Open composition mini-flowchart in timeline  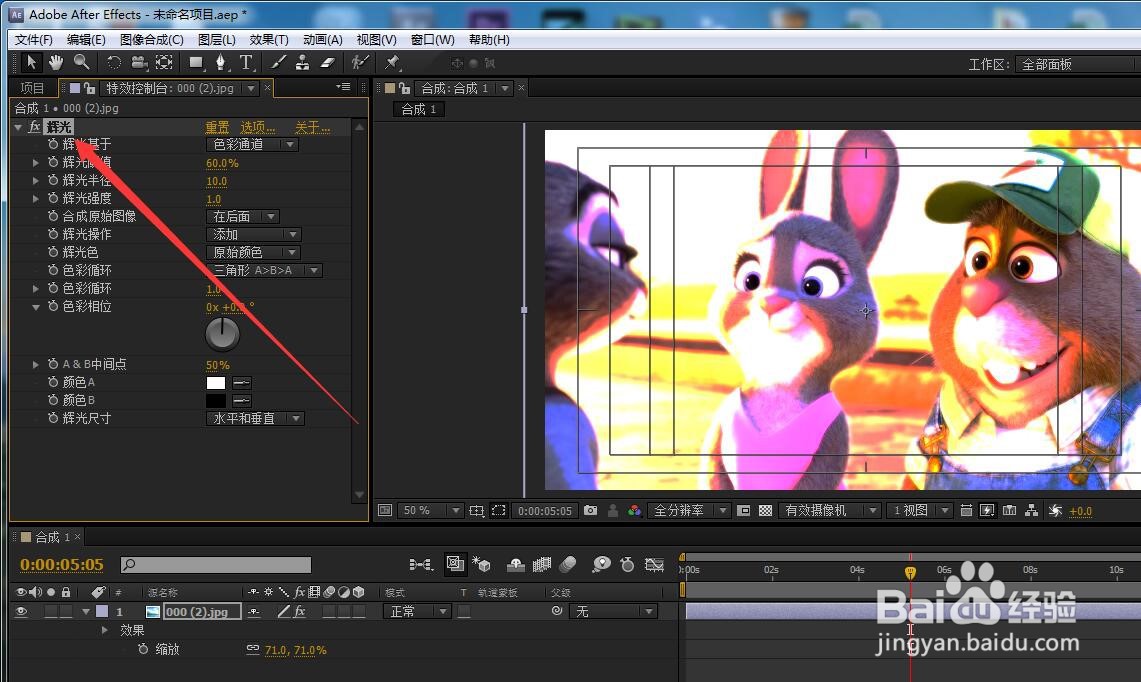point(421,564)
